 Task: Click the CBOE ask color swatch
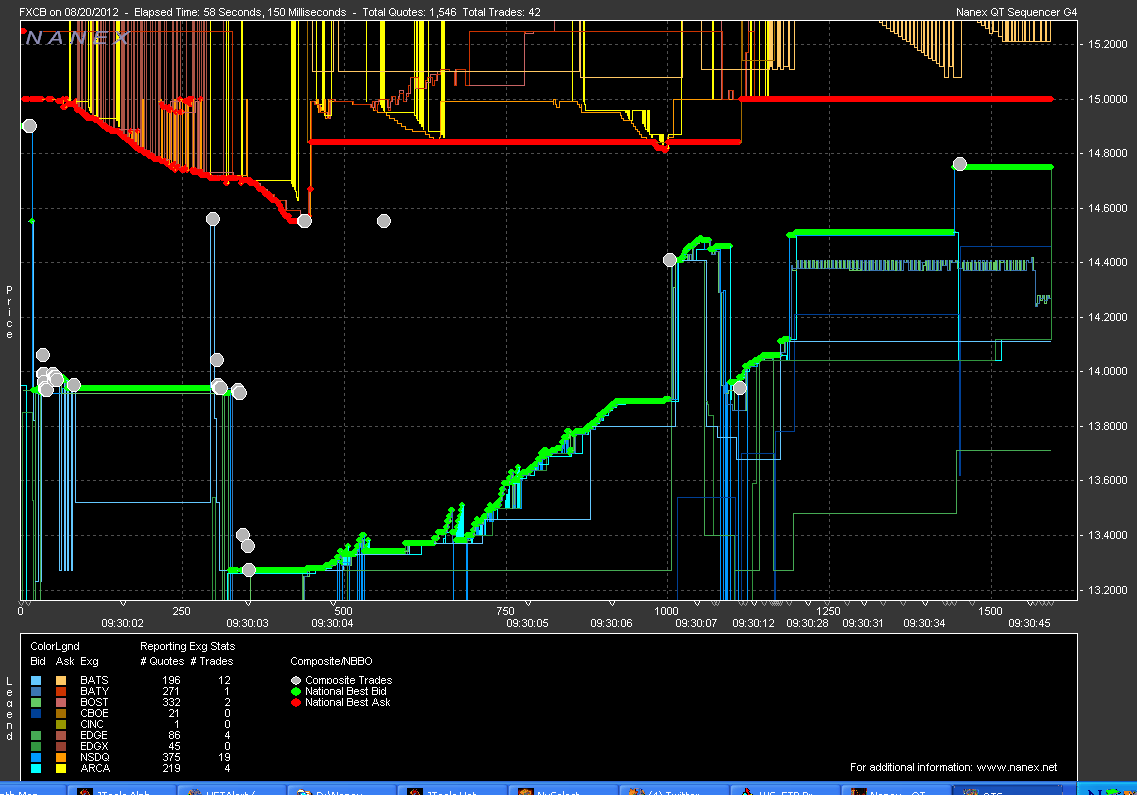[61, 713]
